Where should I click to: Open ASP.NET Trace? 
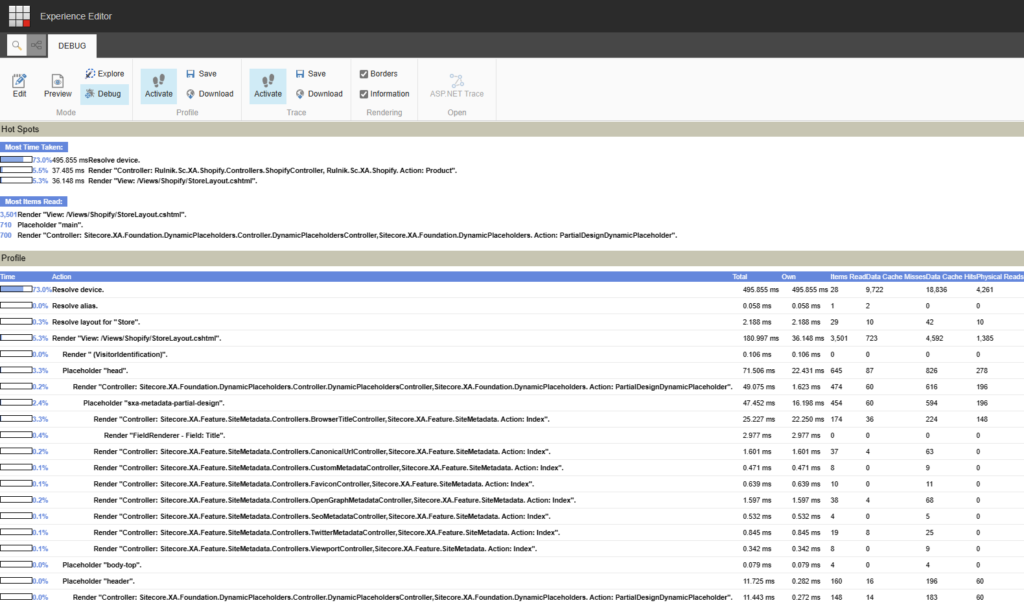point(456,84)
